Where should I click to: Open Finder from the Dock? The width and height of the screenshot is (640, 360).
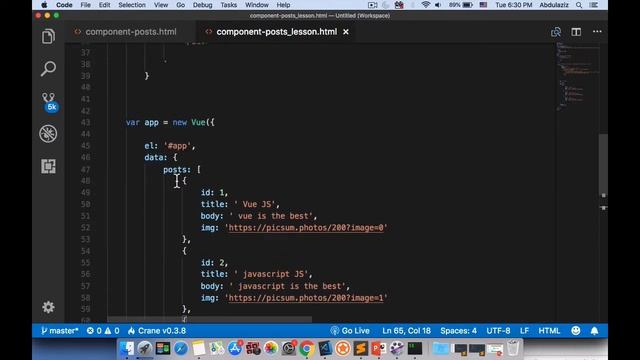(127, 348)
